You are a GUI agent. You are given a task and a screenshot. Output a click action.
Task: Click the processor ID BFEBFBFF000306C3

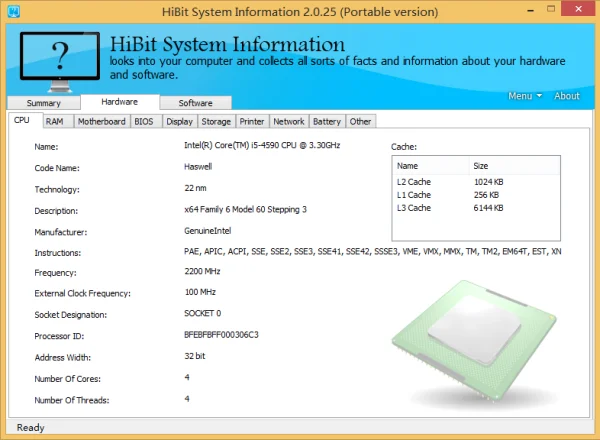(x=221, y=335)
